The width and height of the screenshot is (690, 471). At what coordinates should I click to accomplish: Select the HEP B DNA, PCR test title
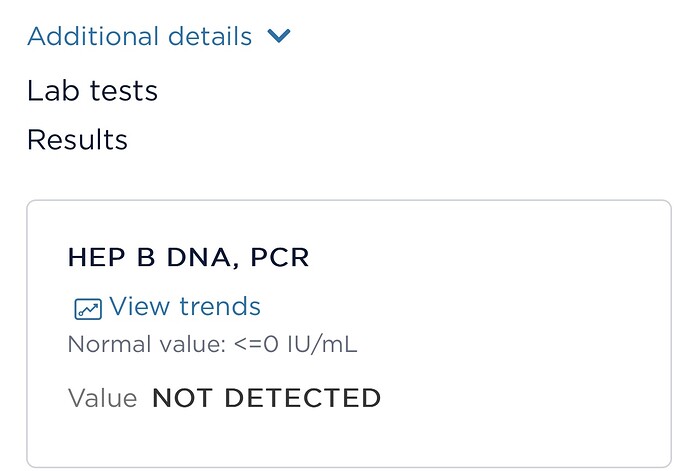click(x=188, y=258)
